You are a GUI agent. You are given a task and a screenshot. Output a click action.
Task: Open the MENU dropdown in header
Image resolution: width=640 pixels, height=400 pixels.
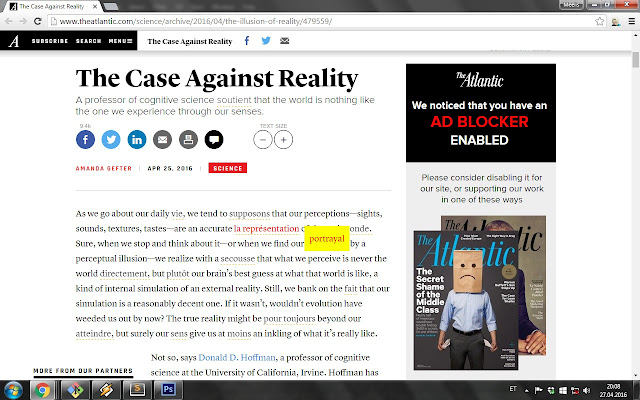click(x=120, y=41)
